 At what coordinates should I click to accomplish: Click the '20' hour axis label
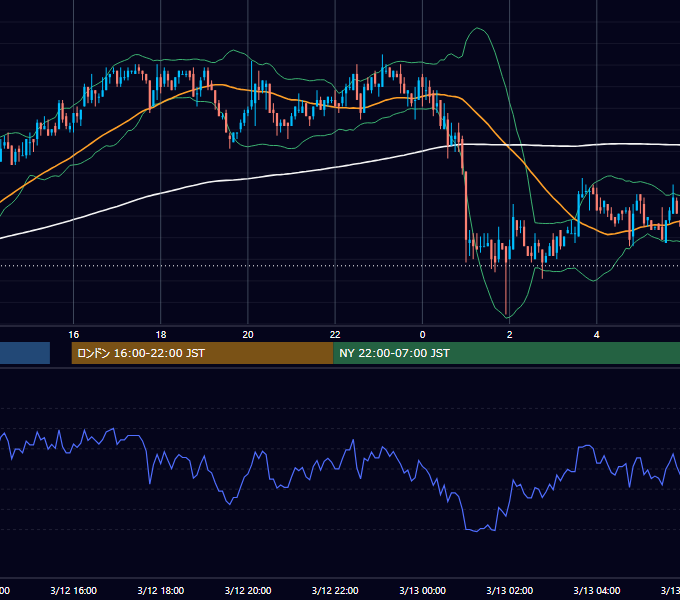point(248,335)
